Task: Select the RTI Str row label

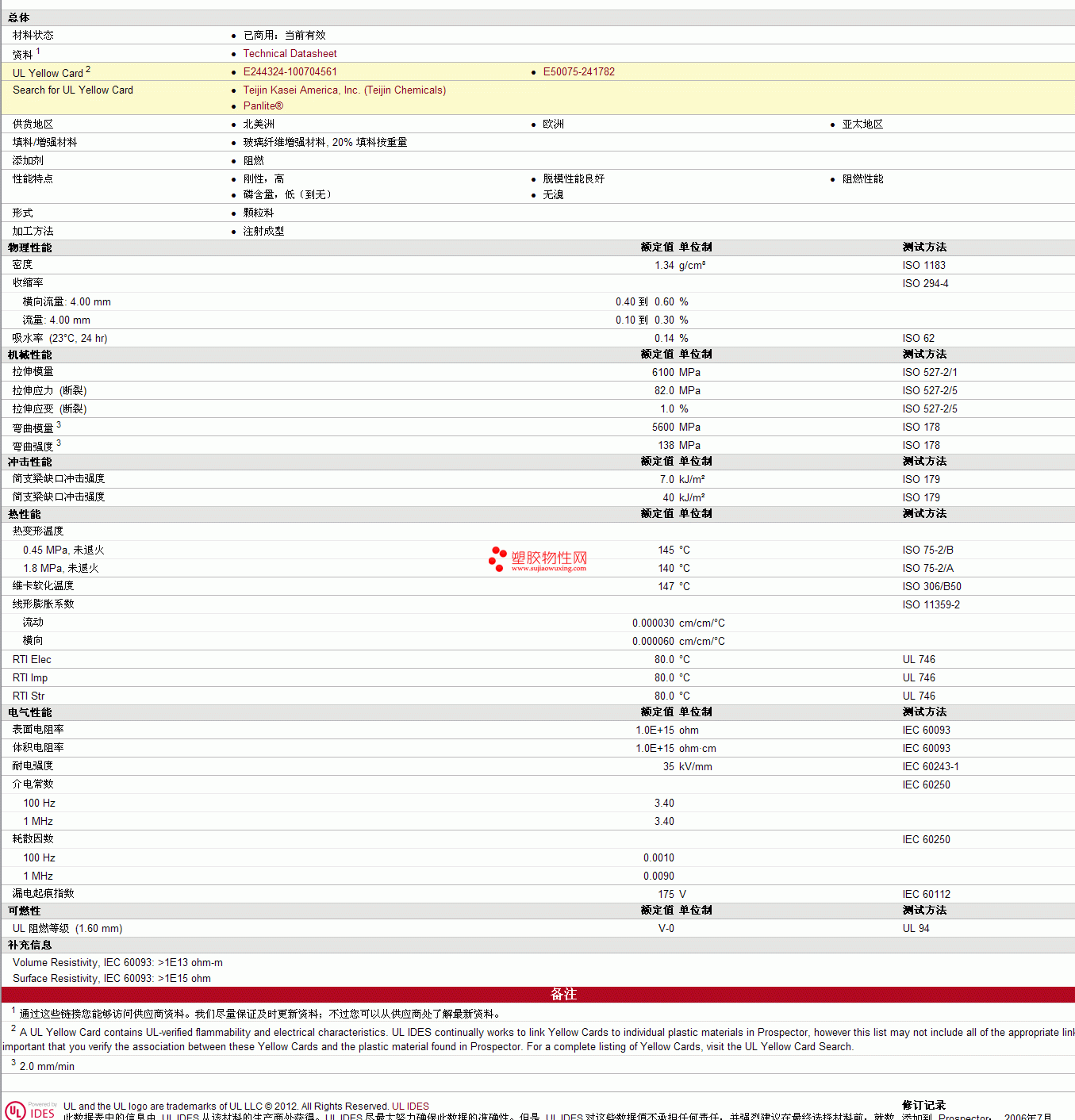Action: (29, 696)
